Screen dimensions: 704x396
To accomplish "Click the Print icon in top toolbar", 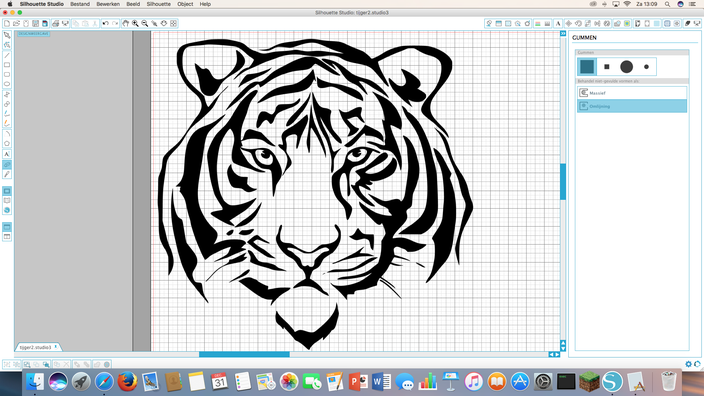I will pyautogui.click(x=55, y=23).
